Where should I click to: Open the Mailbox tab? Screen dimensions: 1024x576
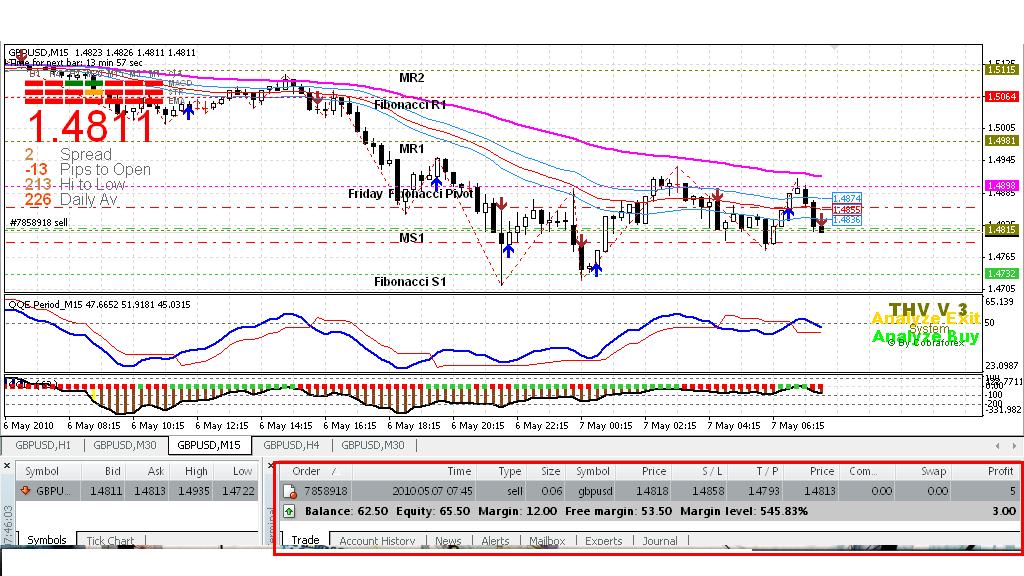[x=547, y=541]
